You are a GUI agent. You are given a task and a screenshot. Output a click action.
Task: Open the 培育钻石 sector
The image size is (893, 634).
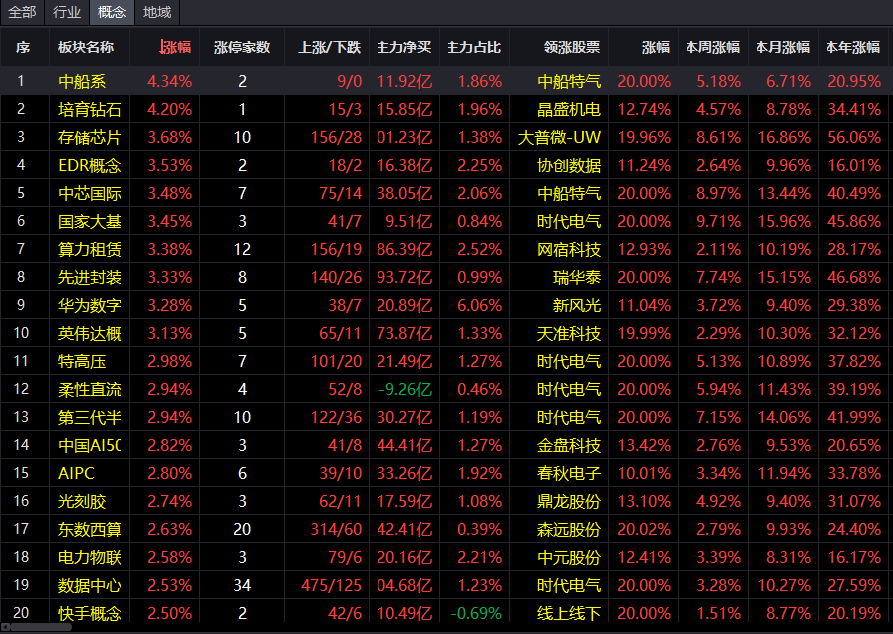[x=89, y=109]
